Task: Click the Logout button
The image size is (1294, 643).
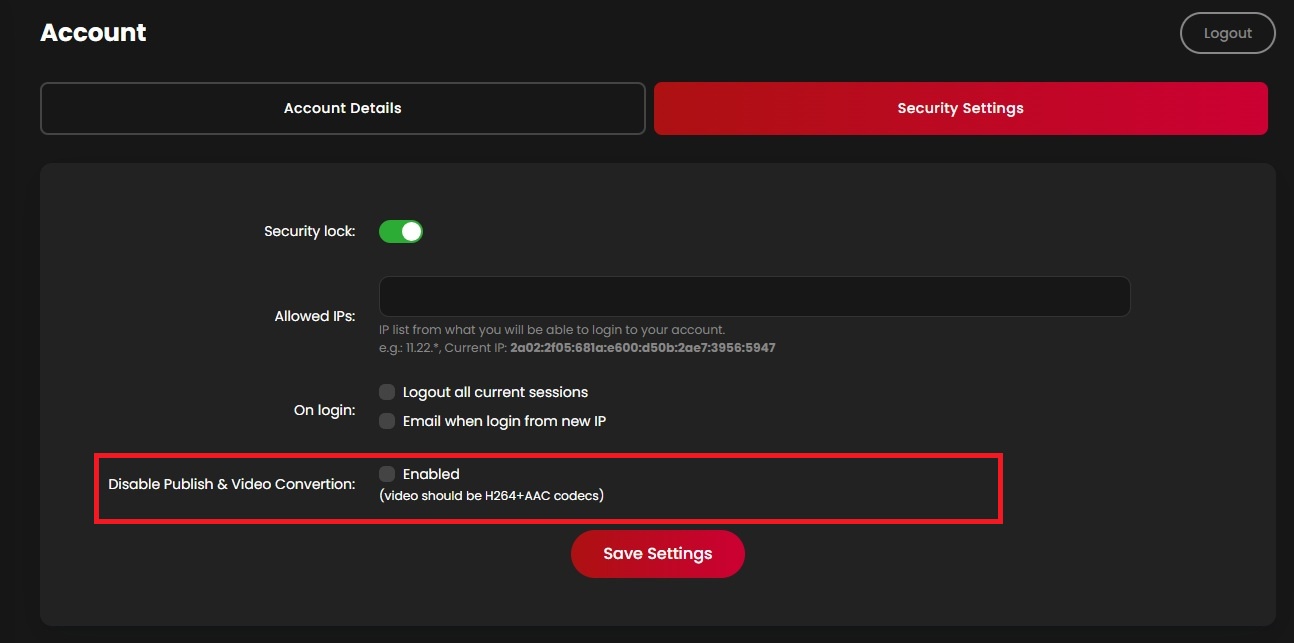Action: [1227, 33]
